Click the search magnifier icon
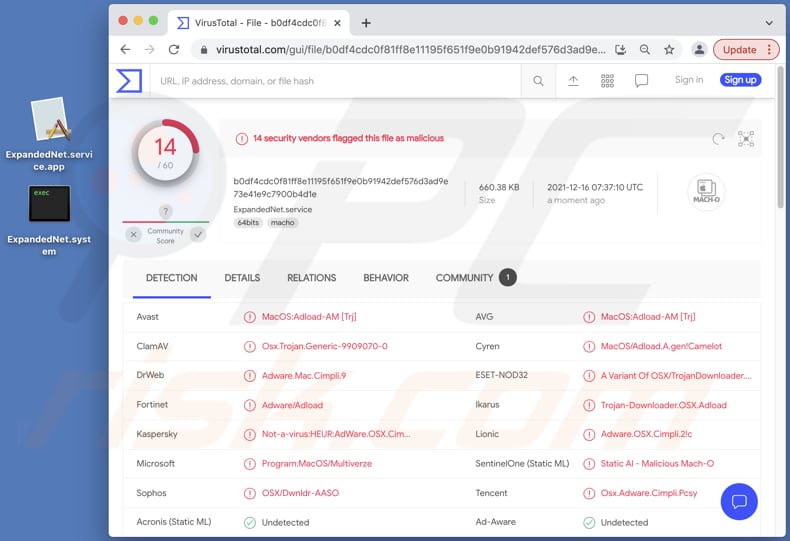790x541 pixels. click(538, 81)
